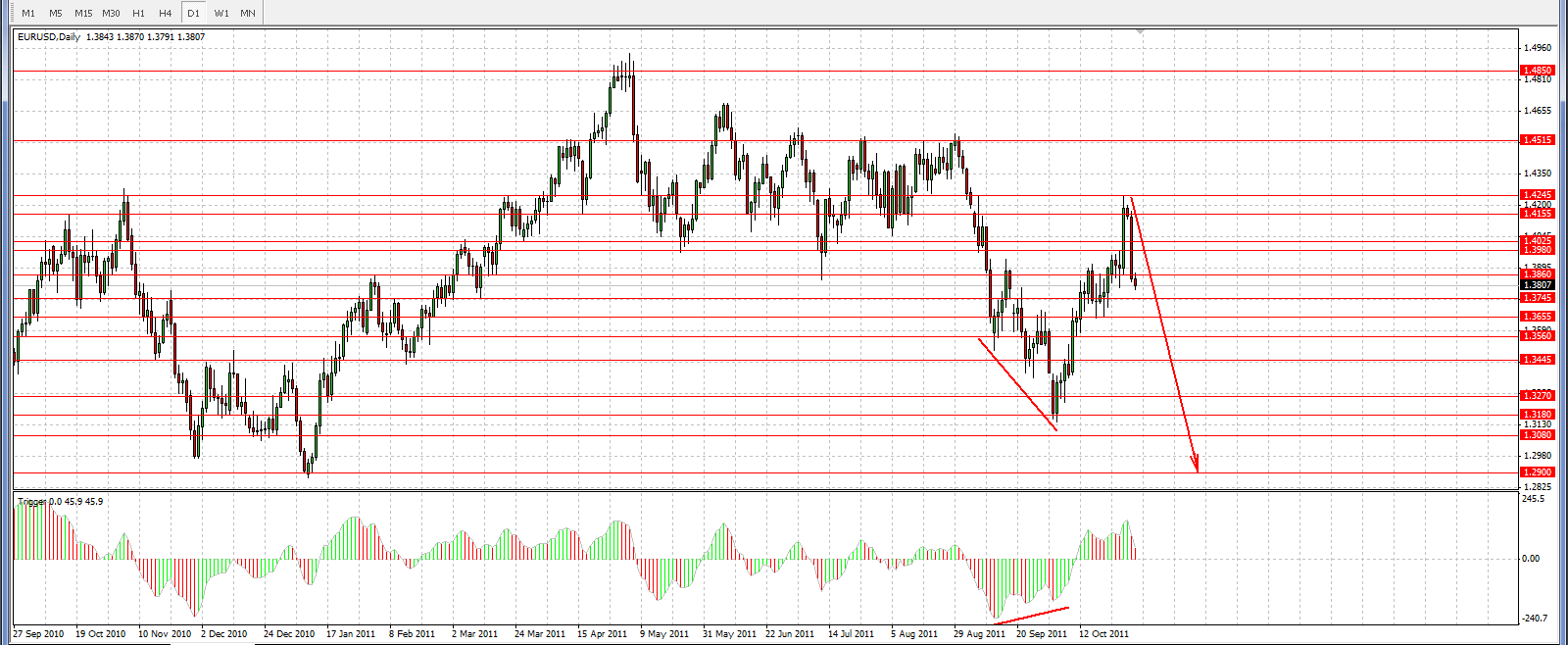
Task: Click the current price 1.3807 label
Action: pos(1538,285)
